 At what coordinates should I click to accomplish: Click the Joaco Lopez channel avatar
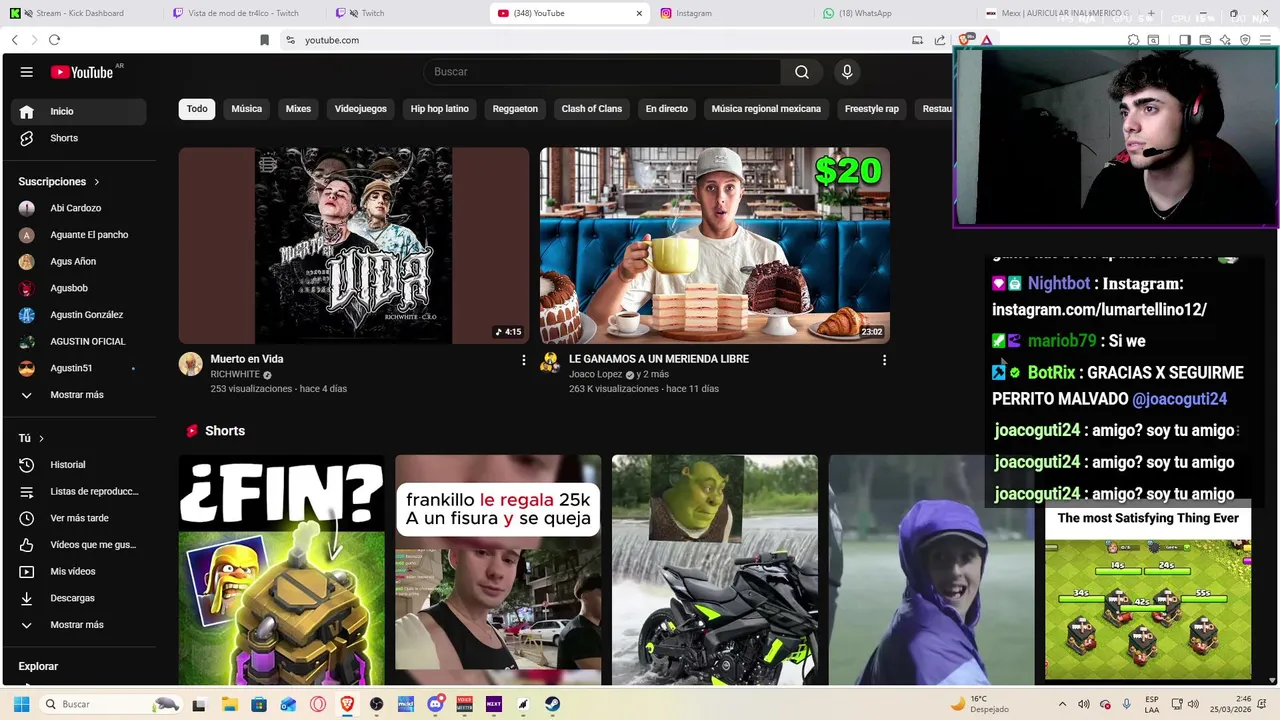550,364
